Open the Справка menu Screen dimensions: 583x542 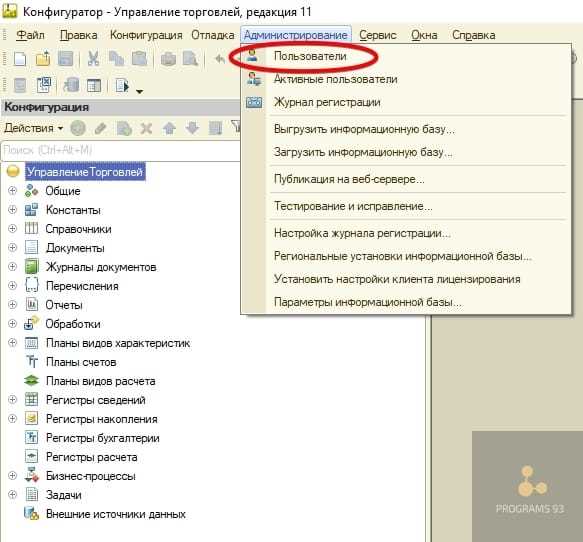click(x=473, y=35)
